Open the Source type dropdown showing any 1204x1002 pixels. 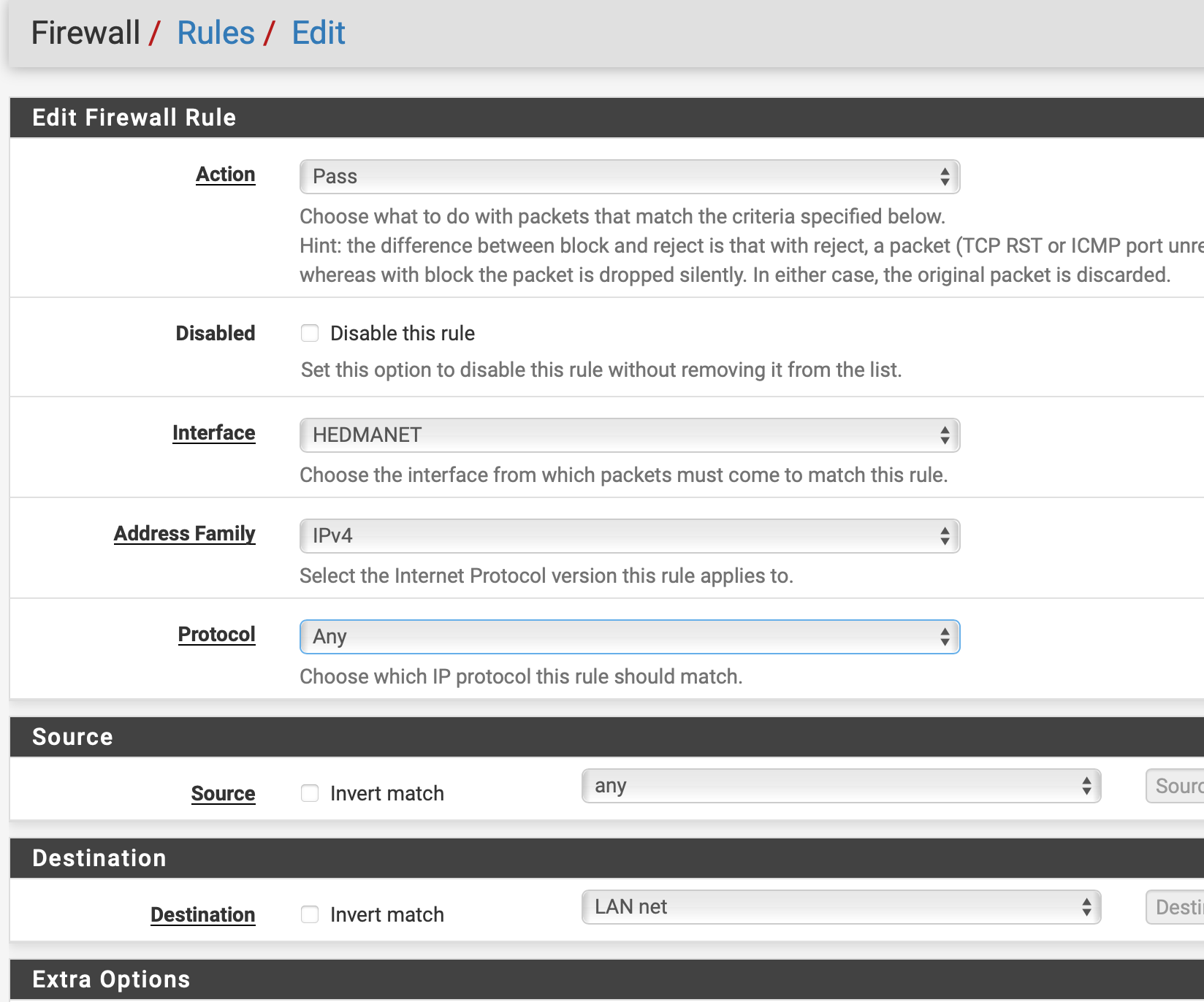840,787
